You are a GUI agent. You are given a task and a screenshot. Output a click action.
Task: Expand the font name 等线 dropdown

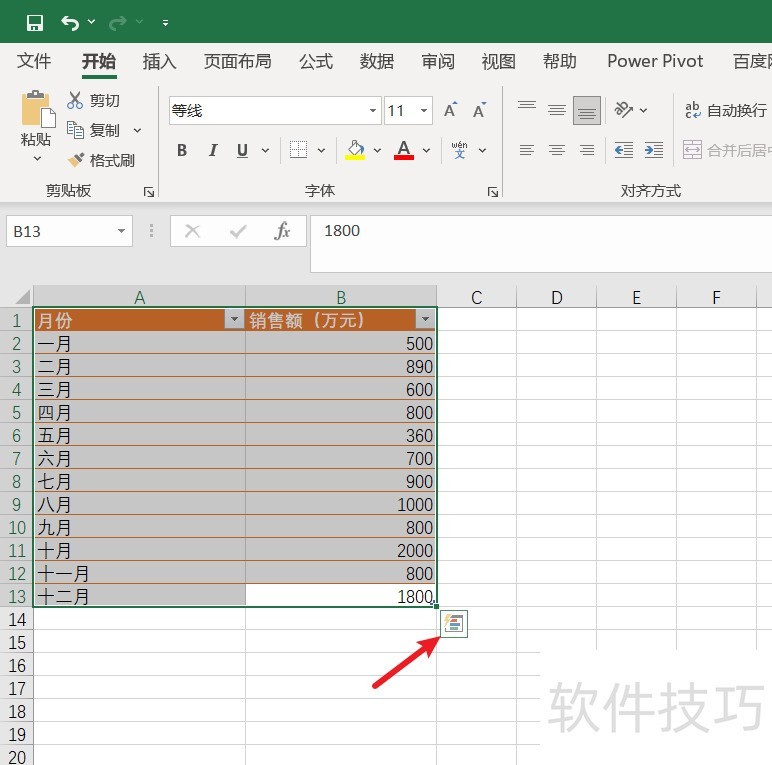click(373, 111)
